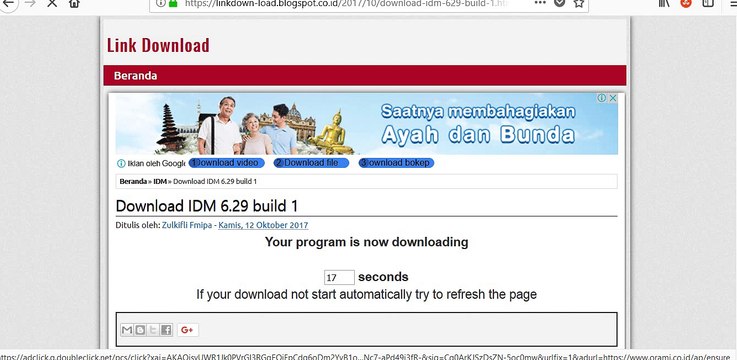Open the browser home page icon

[x=74, y=3]
